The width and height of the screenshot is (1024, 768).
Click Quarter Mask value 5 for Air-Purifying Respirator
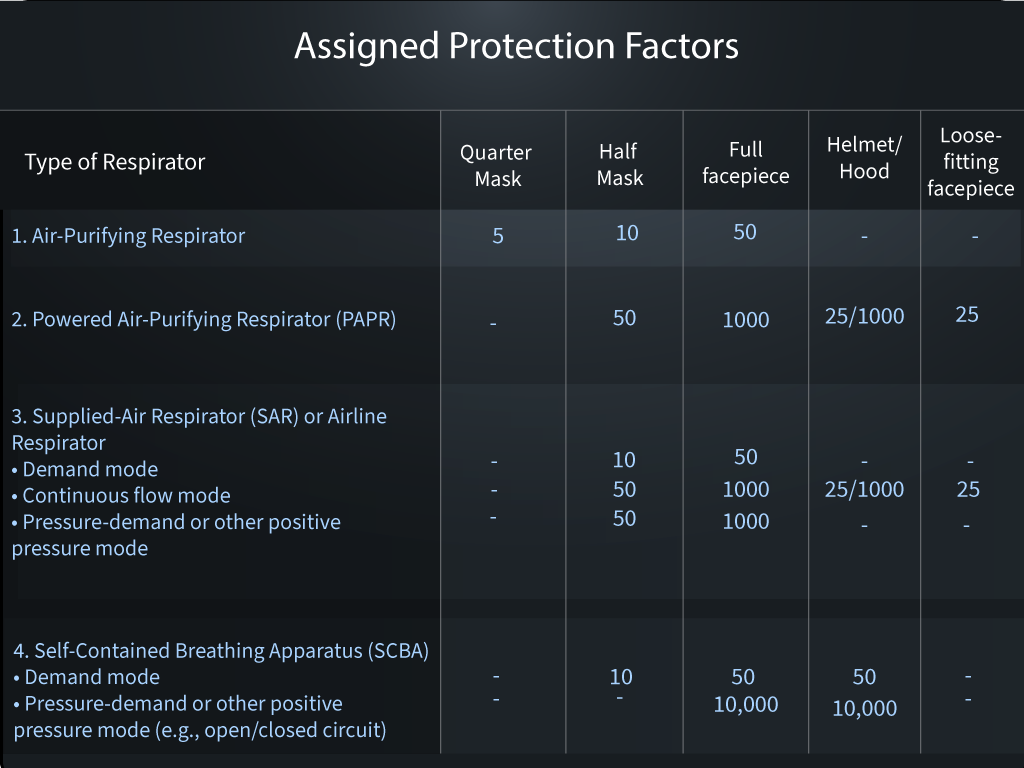(x=498, y=237)
